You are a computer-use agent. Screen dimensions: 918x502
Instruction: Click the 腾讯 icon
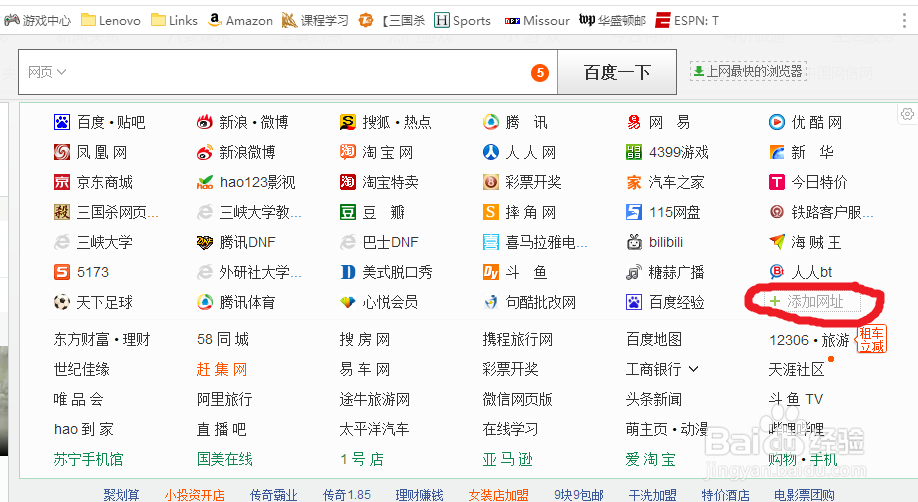pos(491,122)
